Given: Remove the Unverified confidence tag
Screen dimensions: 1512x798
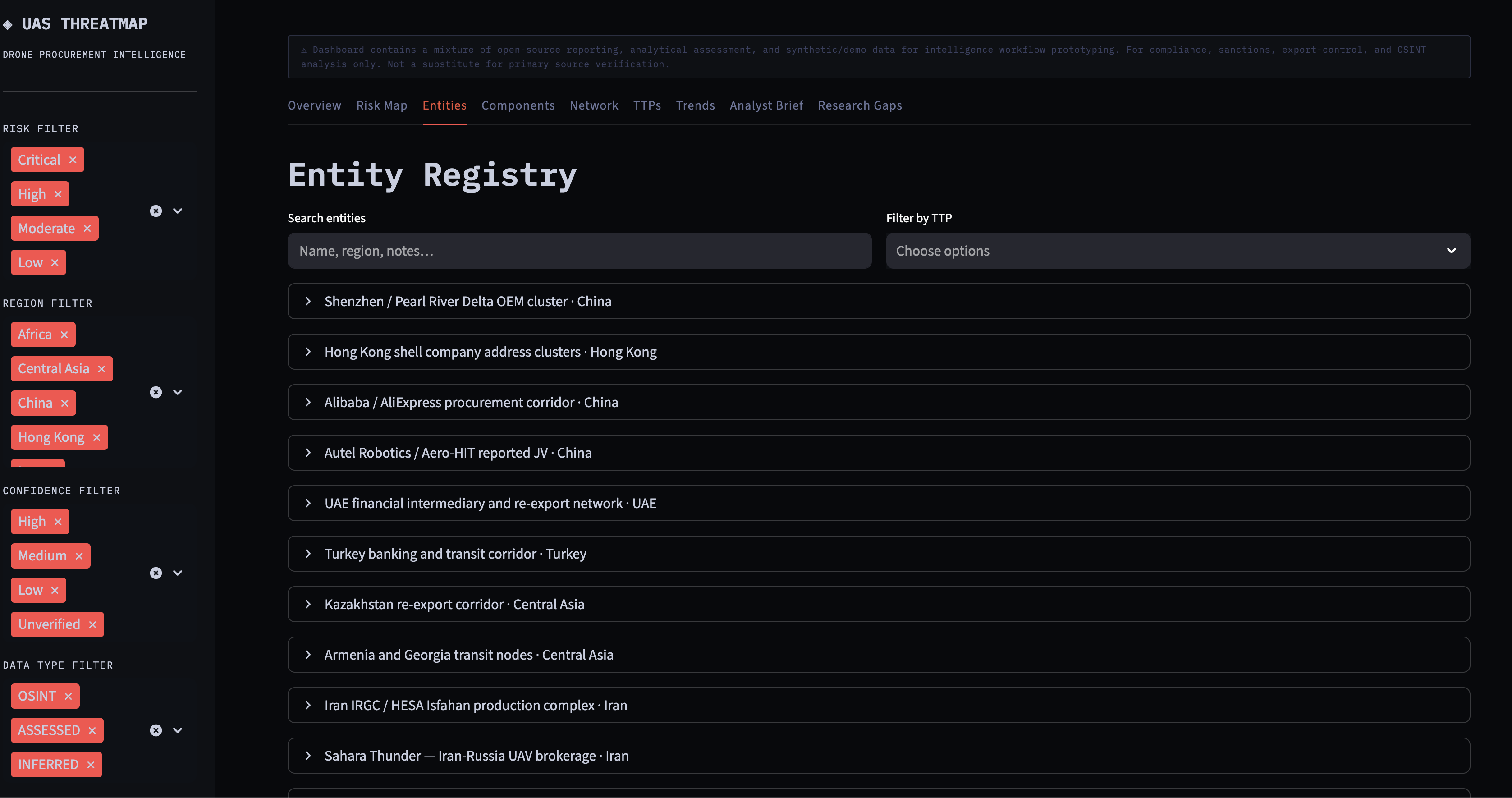Looking at the screenshot, I should (92, 624).
